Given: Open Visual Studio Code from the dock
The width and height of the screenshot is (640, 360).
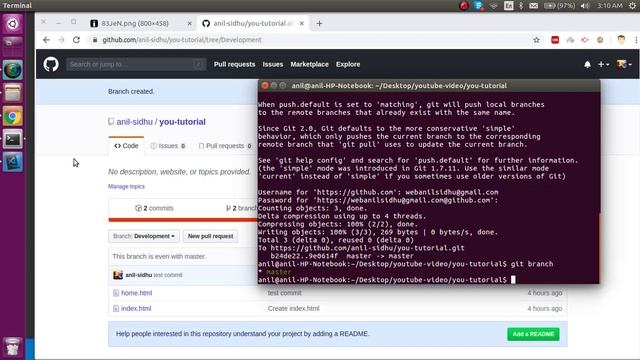Looking at the screenshot, I should tap(13, 162).
